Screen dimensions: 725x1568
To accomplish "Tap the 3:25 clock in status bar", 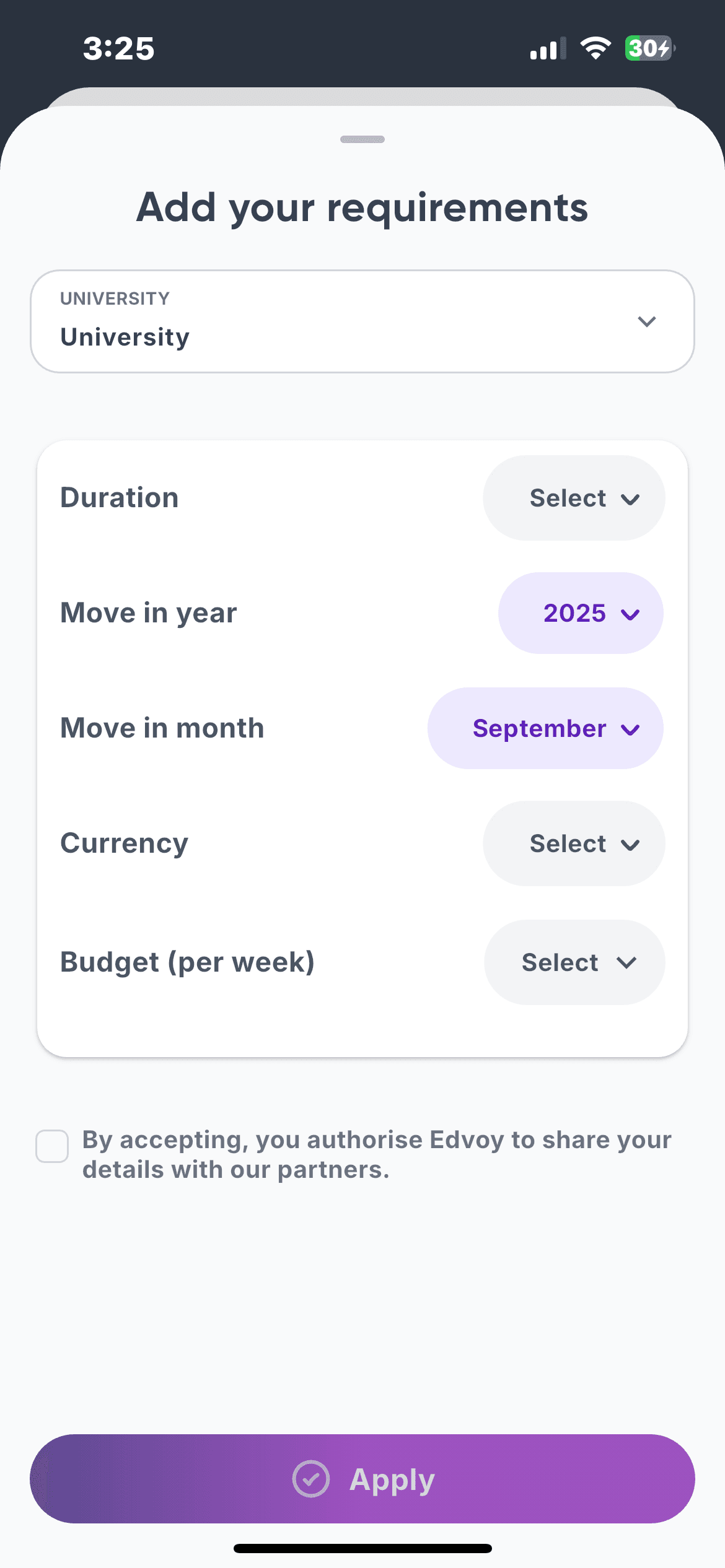I will point(118,48).
